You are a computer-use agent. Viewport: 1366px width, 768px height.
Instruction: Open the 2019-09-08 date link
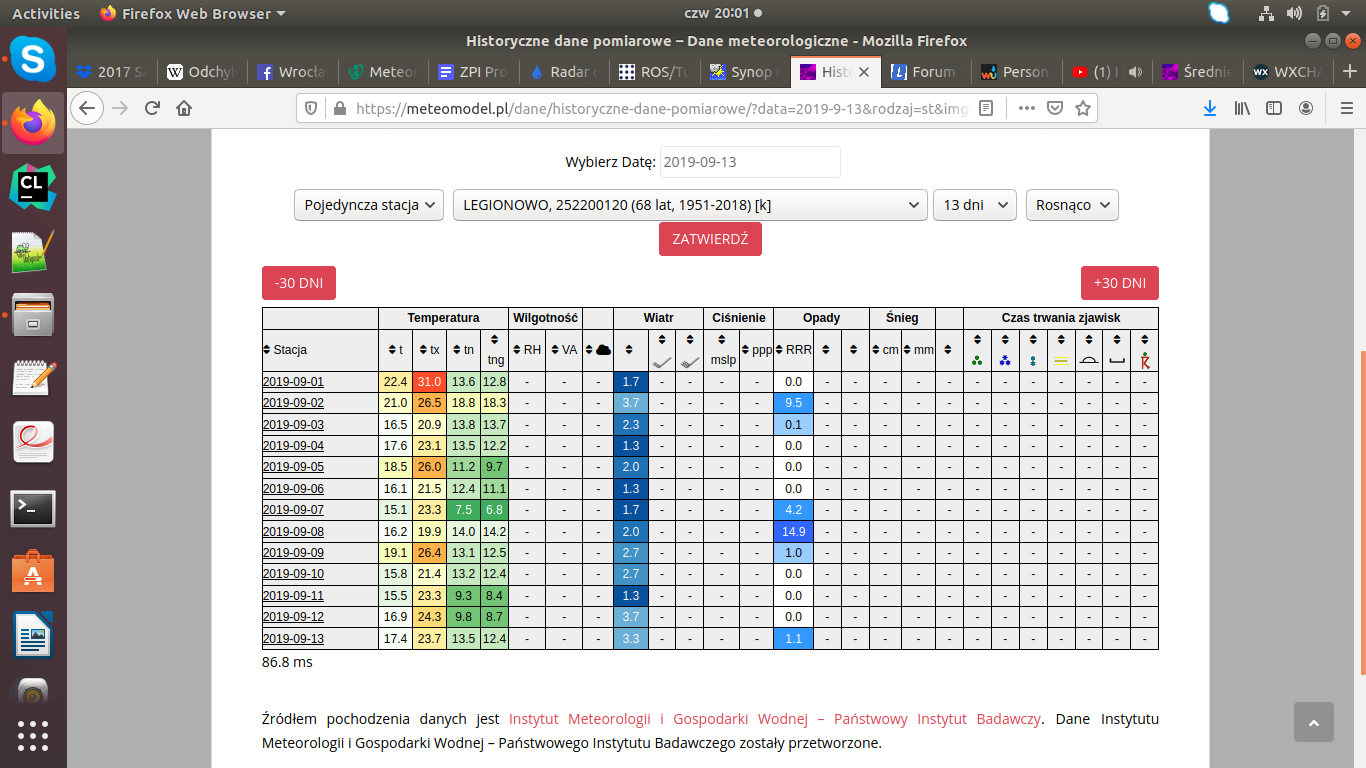tap(293, 532)
